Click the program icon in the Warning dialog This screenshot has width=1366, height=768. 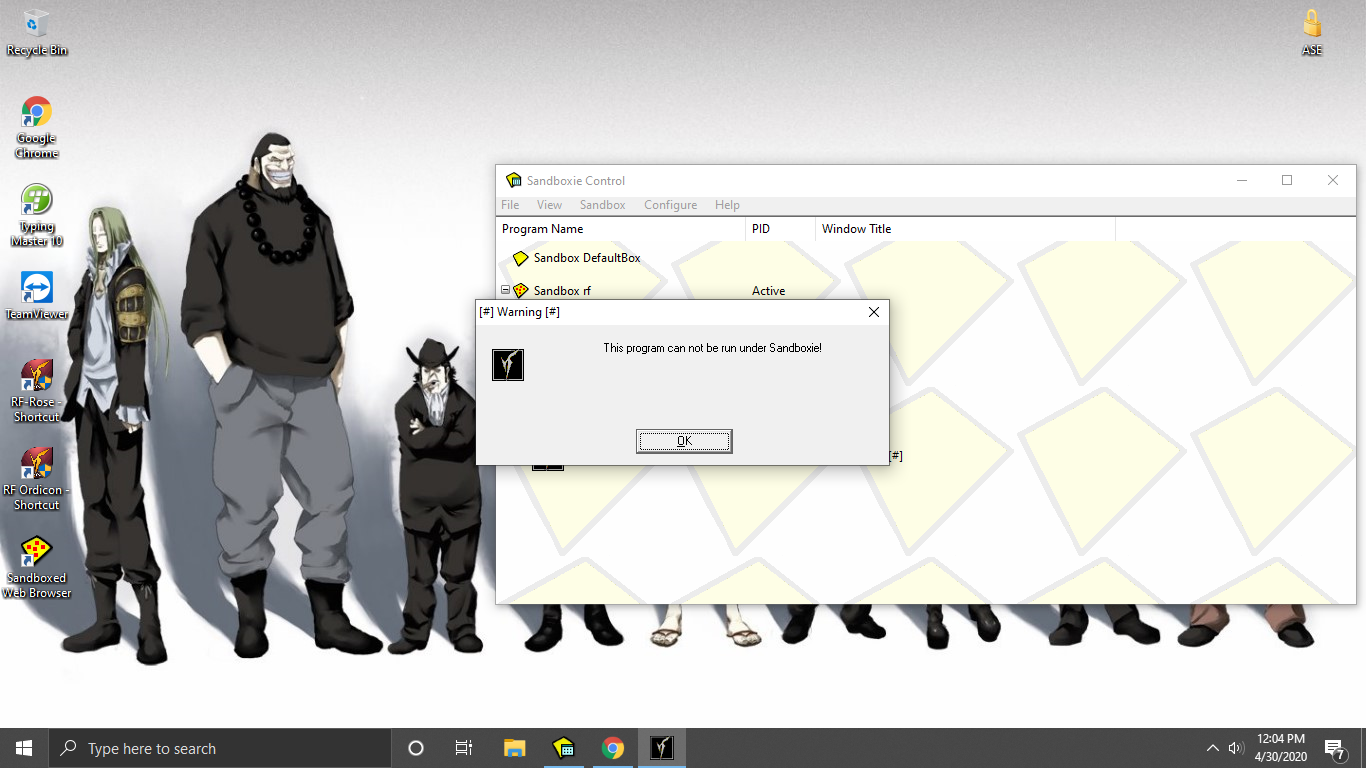[508, 364]
